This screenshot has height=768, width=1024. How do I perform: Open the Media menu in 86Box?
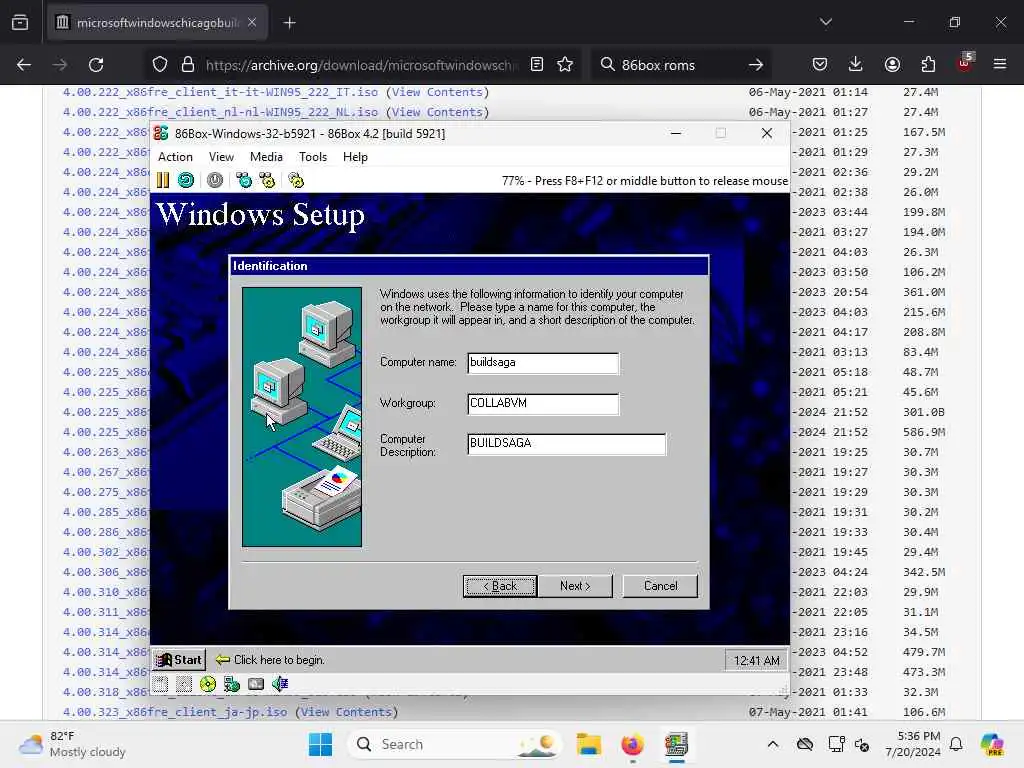click(x=266, y=157)
